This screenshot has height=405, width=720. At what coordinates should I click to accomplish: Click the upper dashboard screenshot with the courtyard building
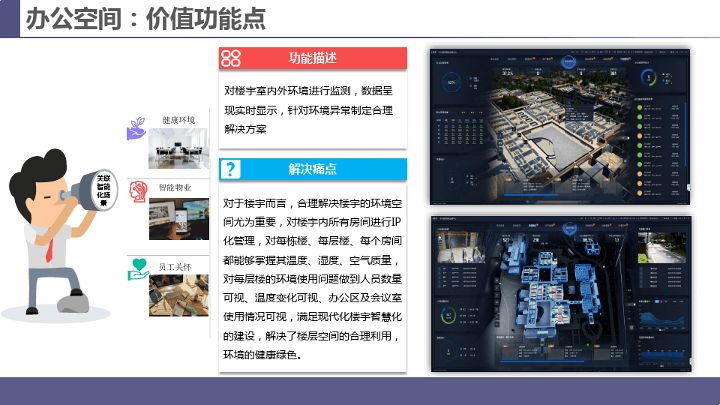tap(560, 127)
